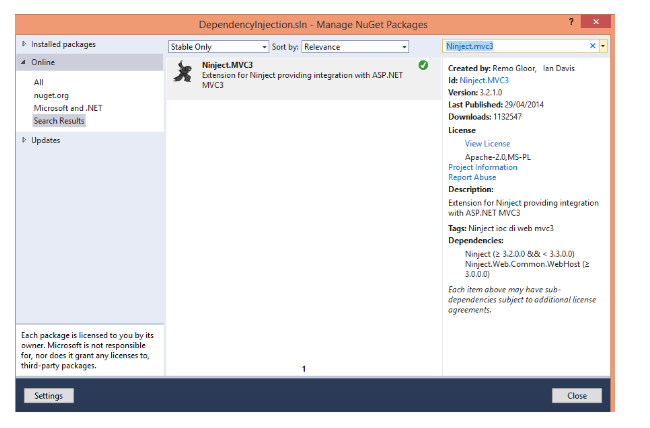The image size is (650, 428).
Task: Click the Report Abuse link
Action: [472, 177]
